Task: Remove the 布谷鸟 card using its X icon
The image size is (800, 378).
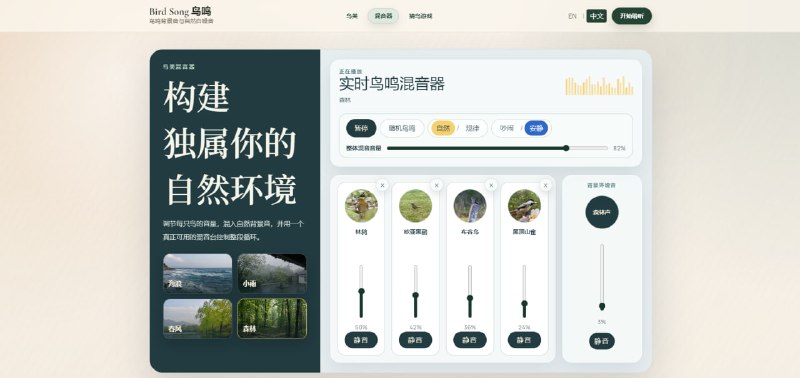Action: pyautogui.click(x=491, y=185)
